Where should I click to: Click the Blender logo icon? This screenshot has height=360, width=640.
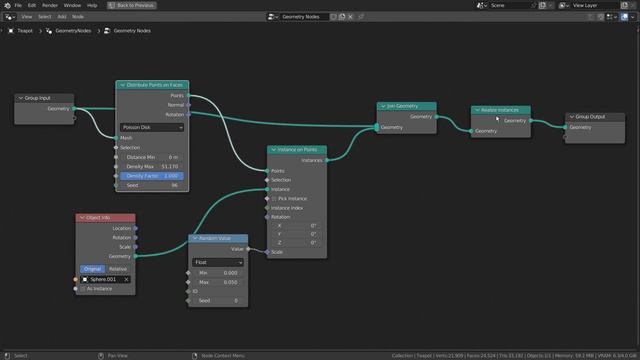point(7,5)
